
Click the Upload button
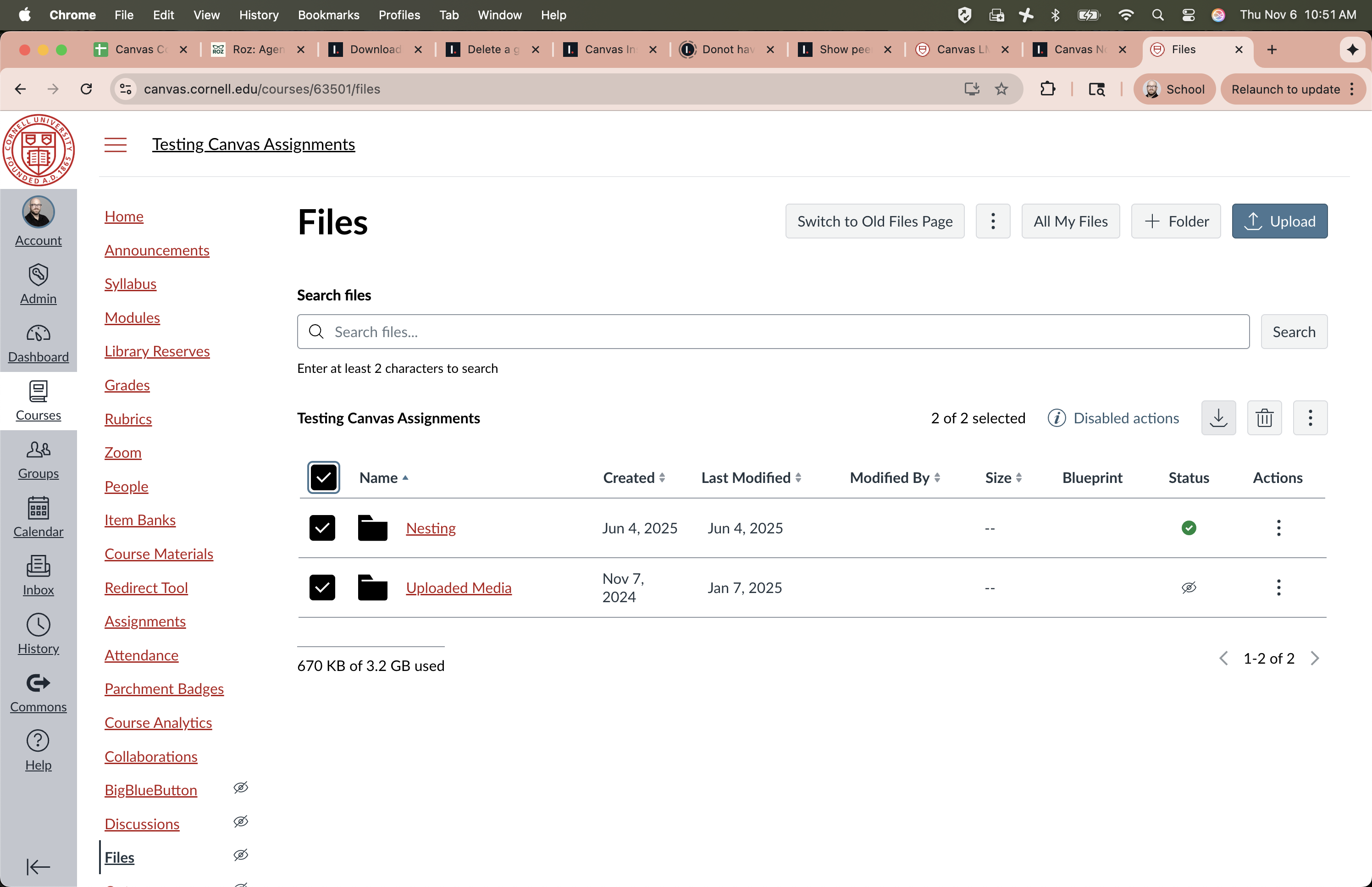[x=1279, y=221]
